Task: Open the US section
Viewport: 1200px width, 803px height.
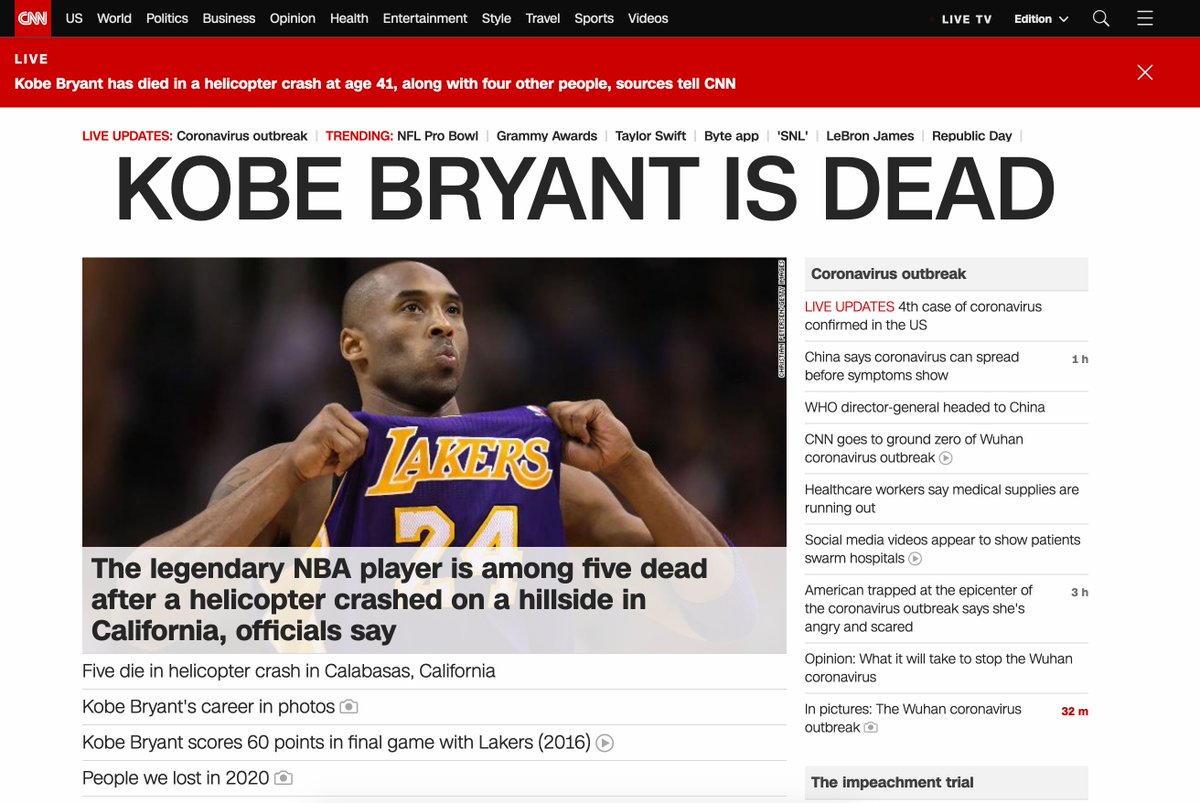Action: 75,18
